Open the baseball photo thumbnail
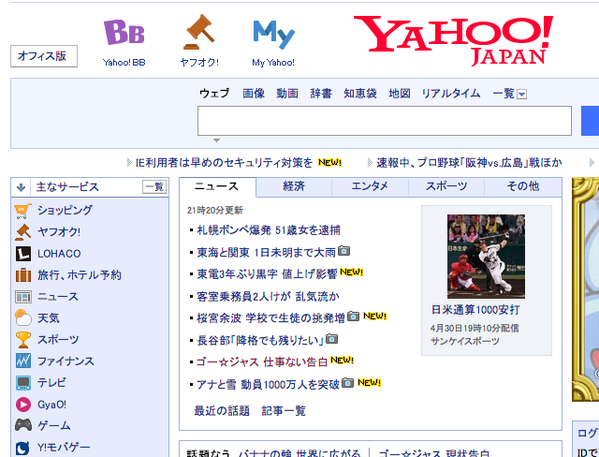Screen dimensions: 599x457 click(x=486, y=256)
